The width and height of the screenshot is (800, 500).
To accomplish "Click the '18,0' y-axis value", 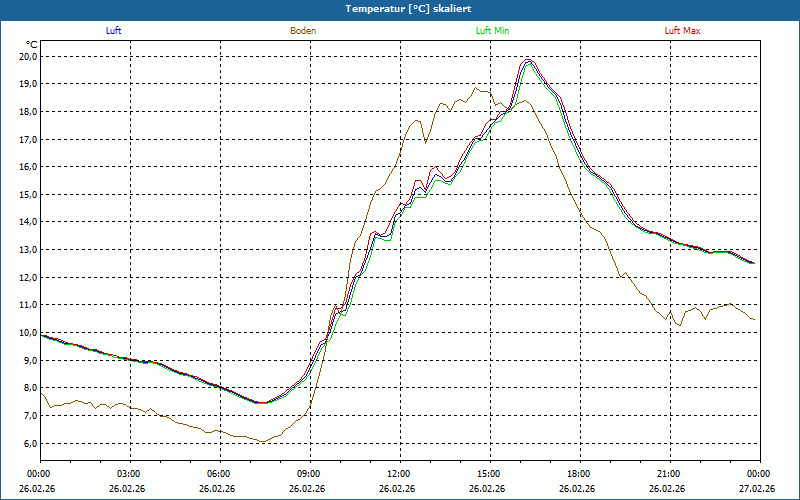I will pos(28,111).
